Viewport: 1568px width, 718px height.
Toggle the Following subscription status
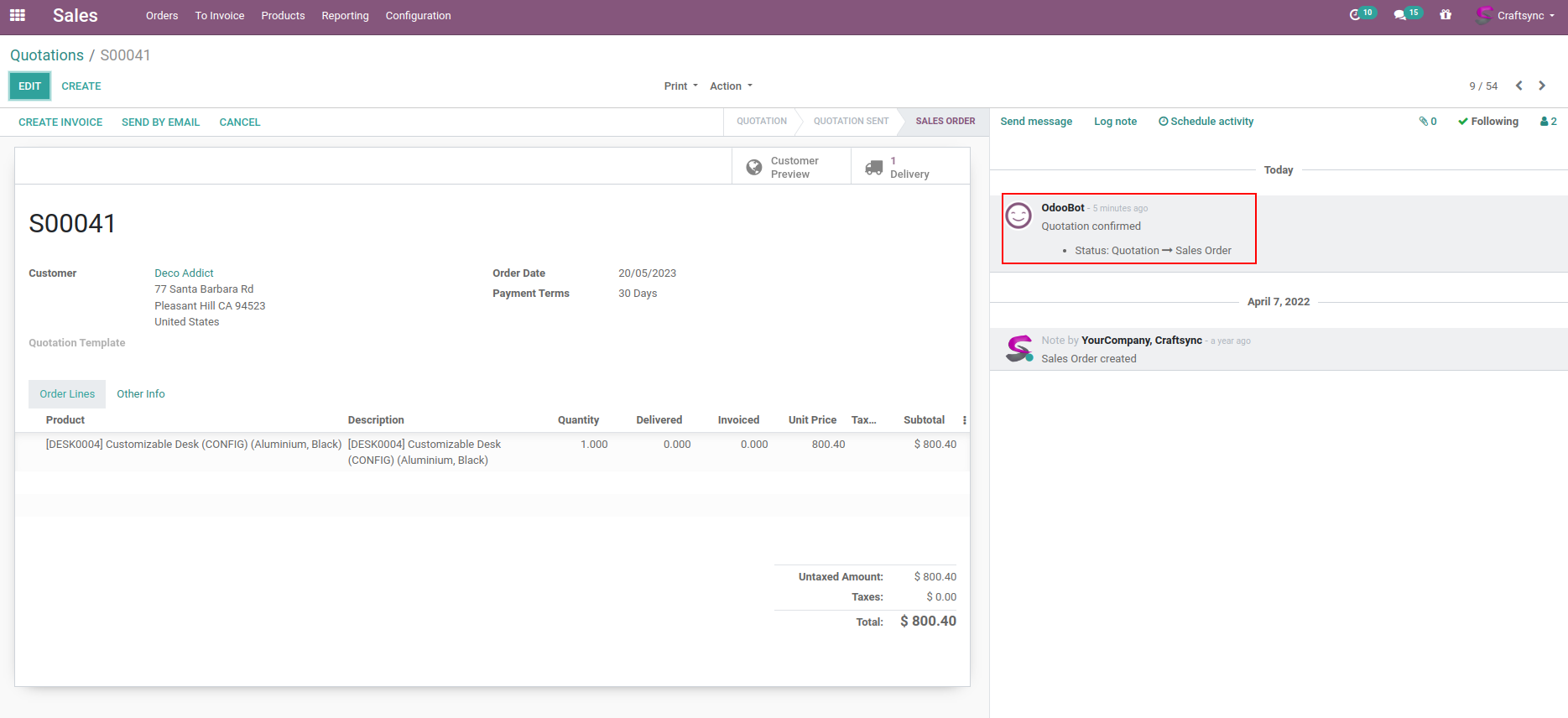pyautogui.click(x=1488, y=122)
